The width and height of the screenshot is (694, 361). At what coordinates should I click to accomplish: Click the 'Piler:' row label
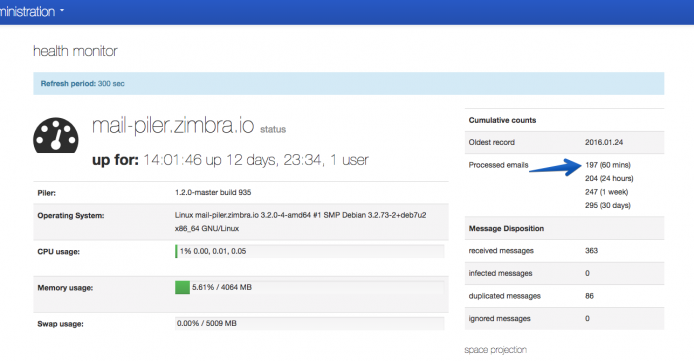tap(46, 193)
